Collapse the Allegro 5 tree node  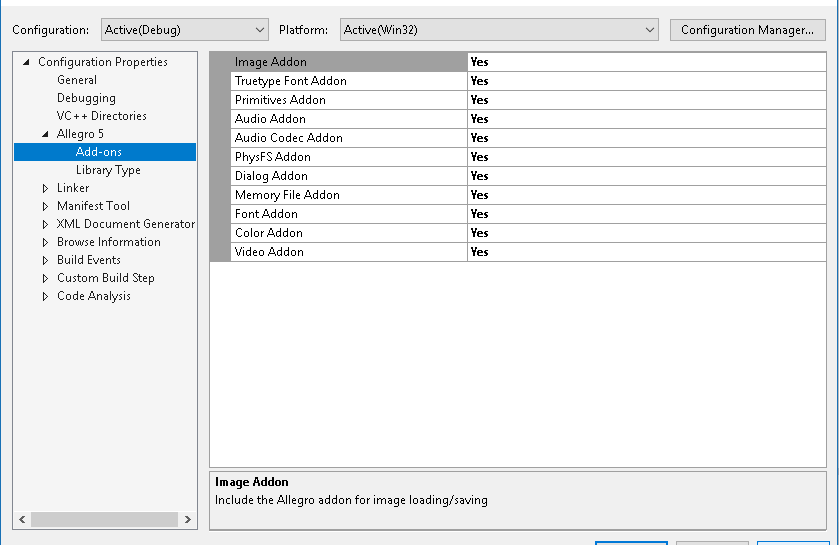(x=45, y=134)
